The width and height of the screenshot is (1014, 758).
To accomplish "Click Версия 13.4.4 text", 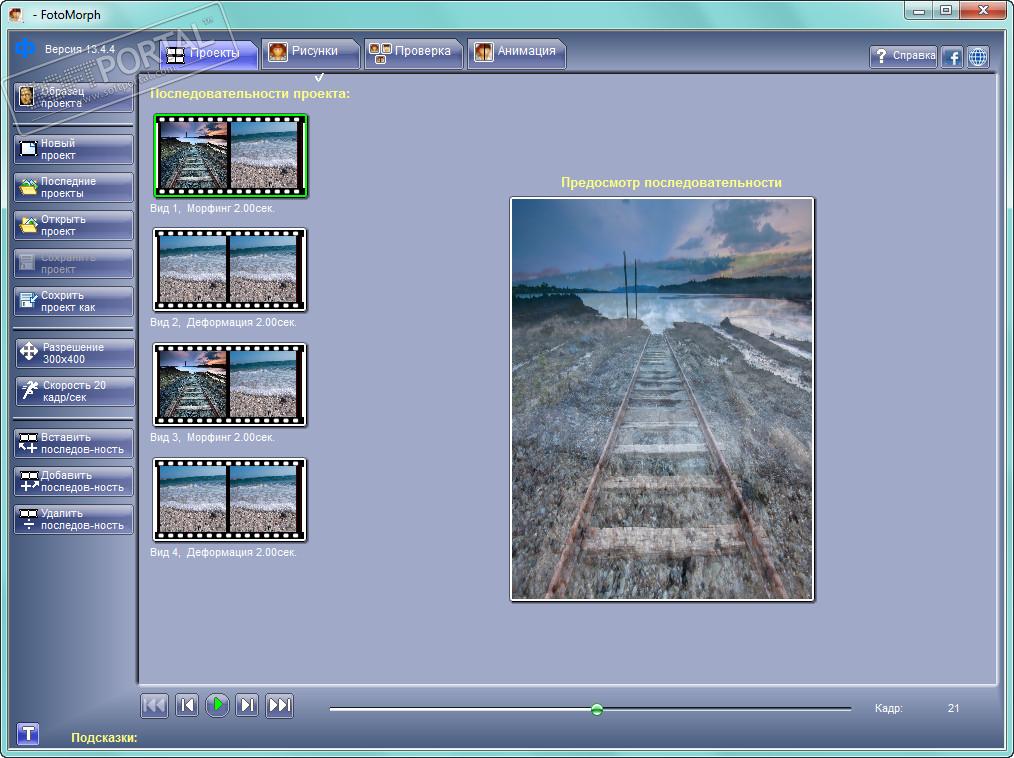I will click(x=80, y=49).
